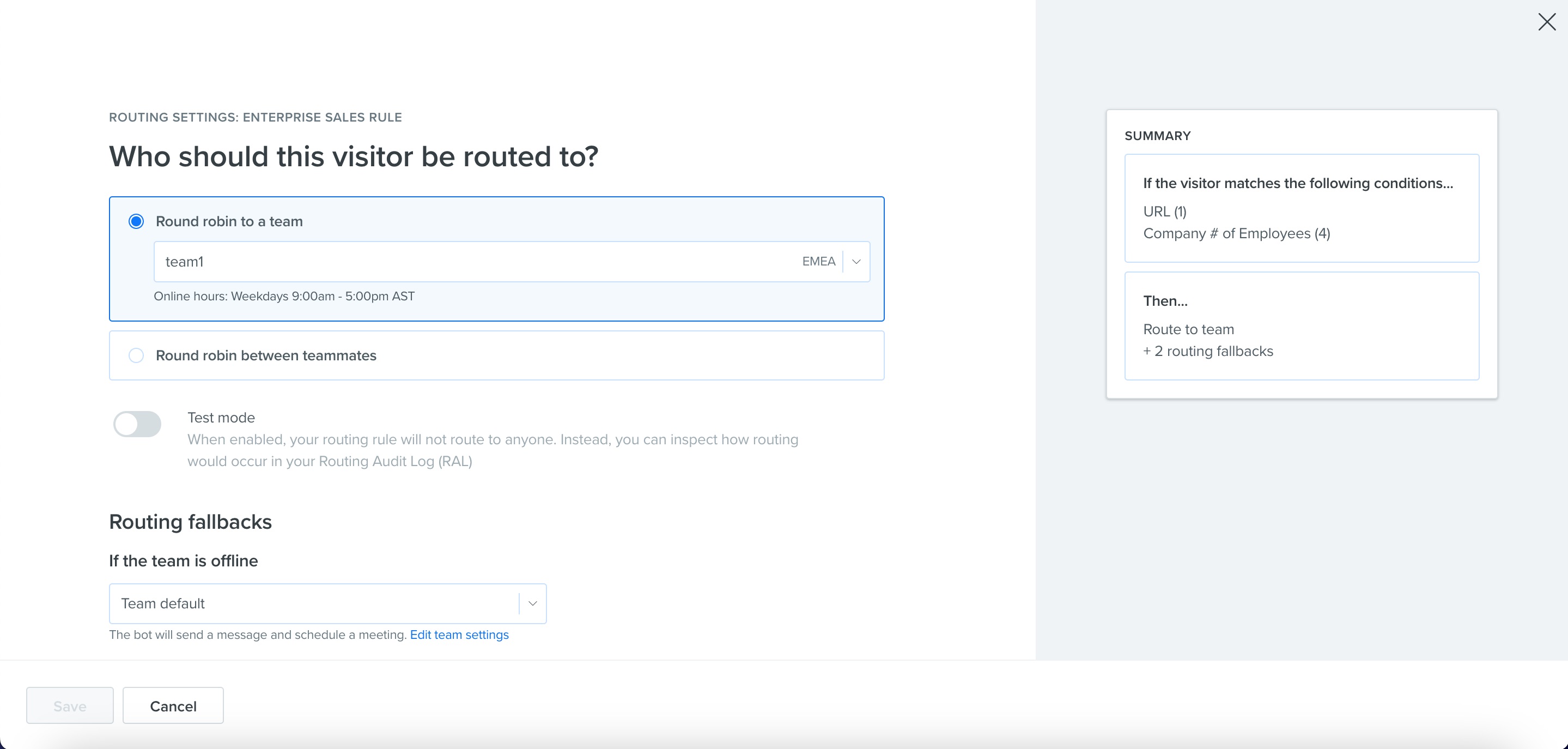Click the Then... summary card heading

click(x=1166, y=301)
